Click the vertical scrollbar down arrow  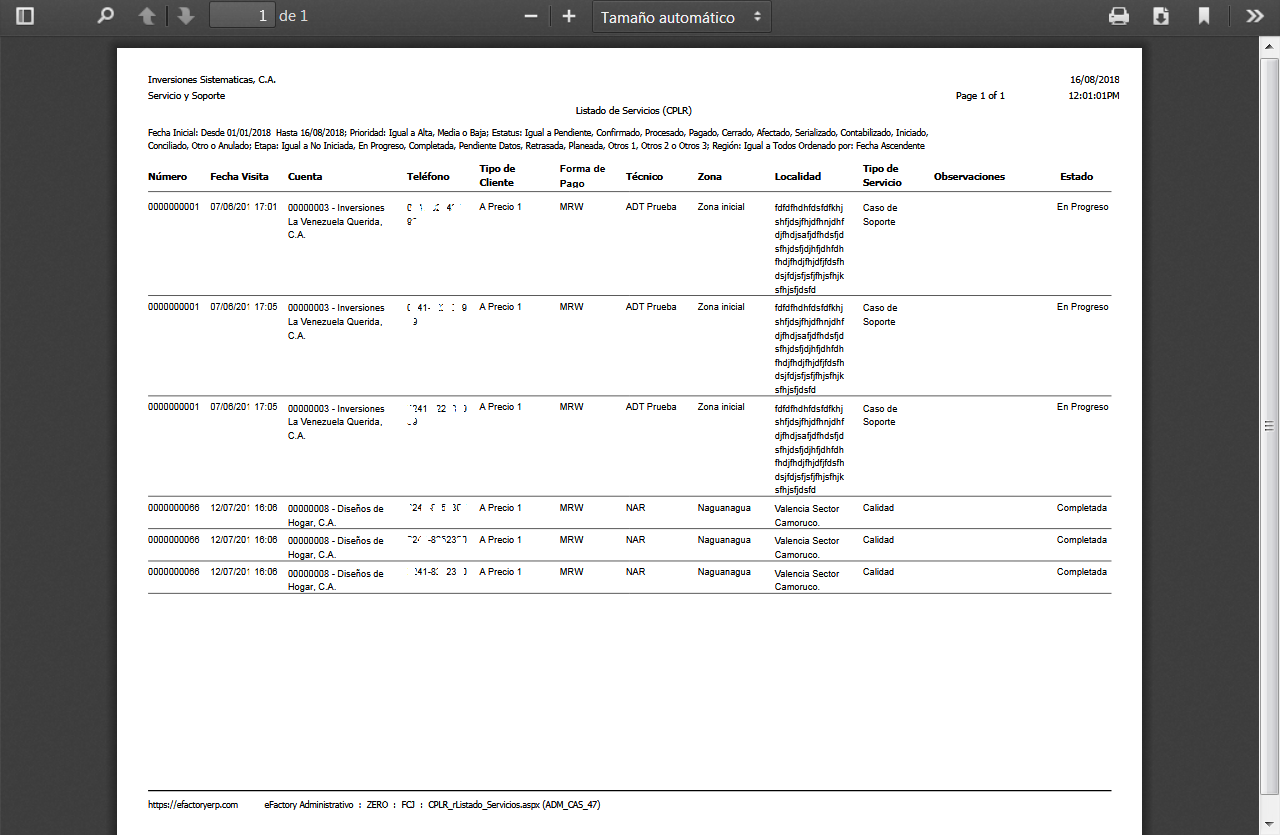click(x=1270, y=826)
